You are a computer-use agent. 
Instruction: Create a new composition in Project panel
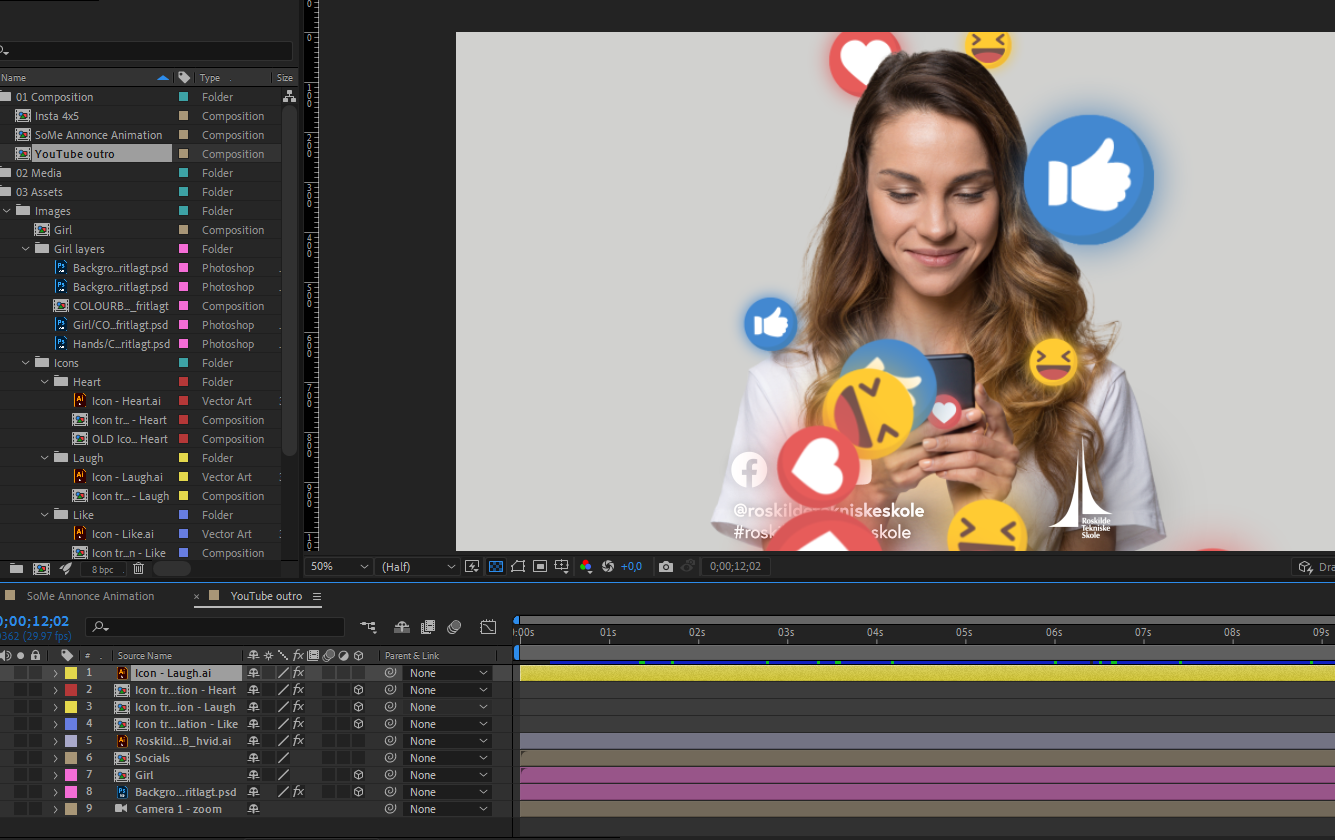click(41, 568)
